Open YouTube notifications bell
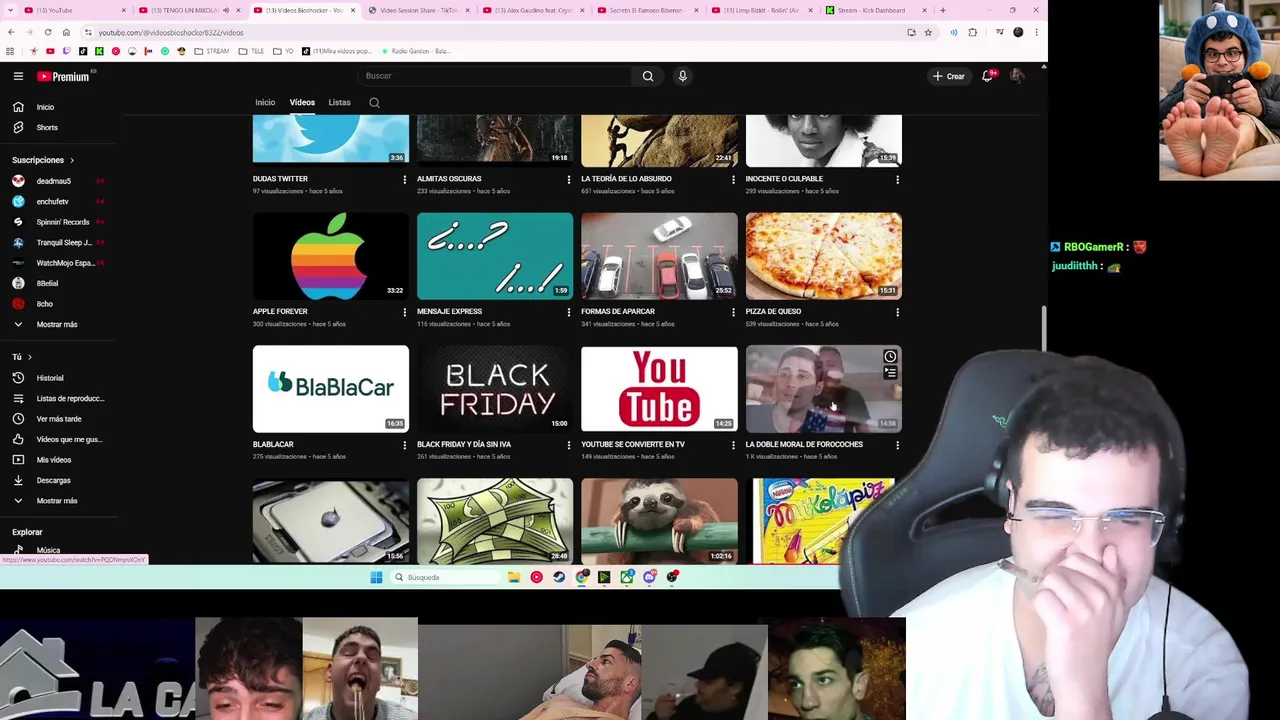The image size is (1280, 720). tap(987, 76)
